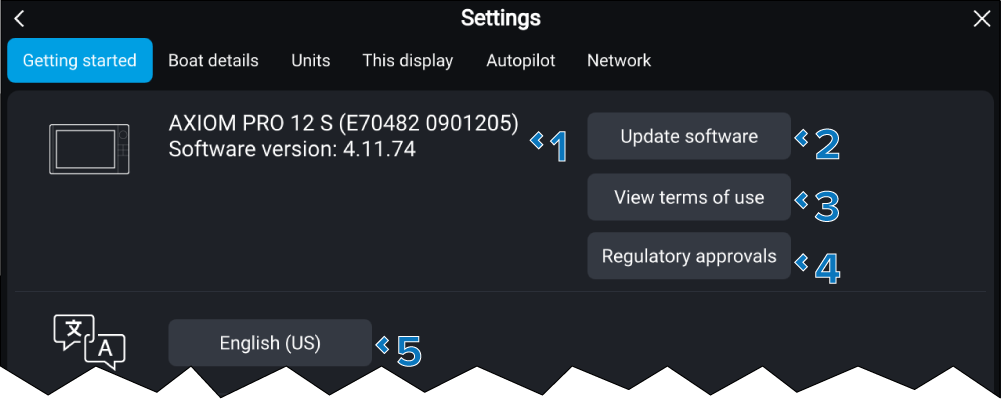Click the language translation icon

(89, 342)
